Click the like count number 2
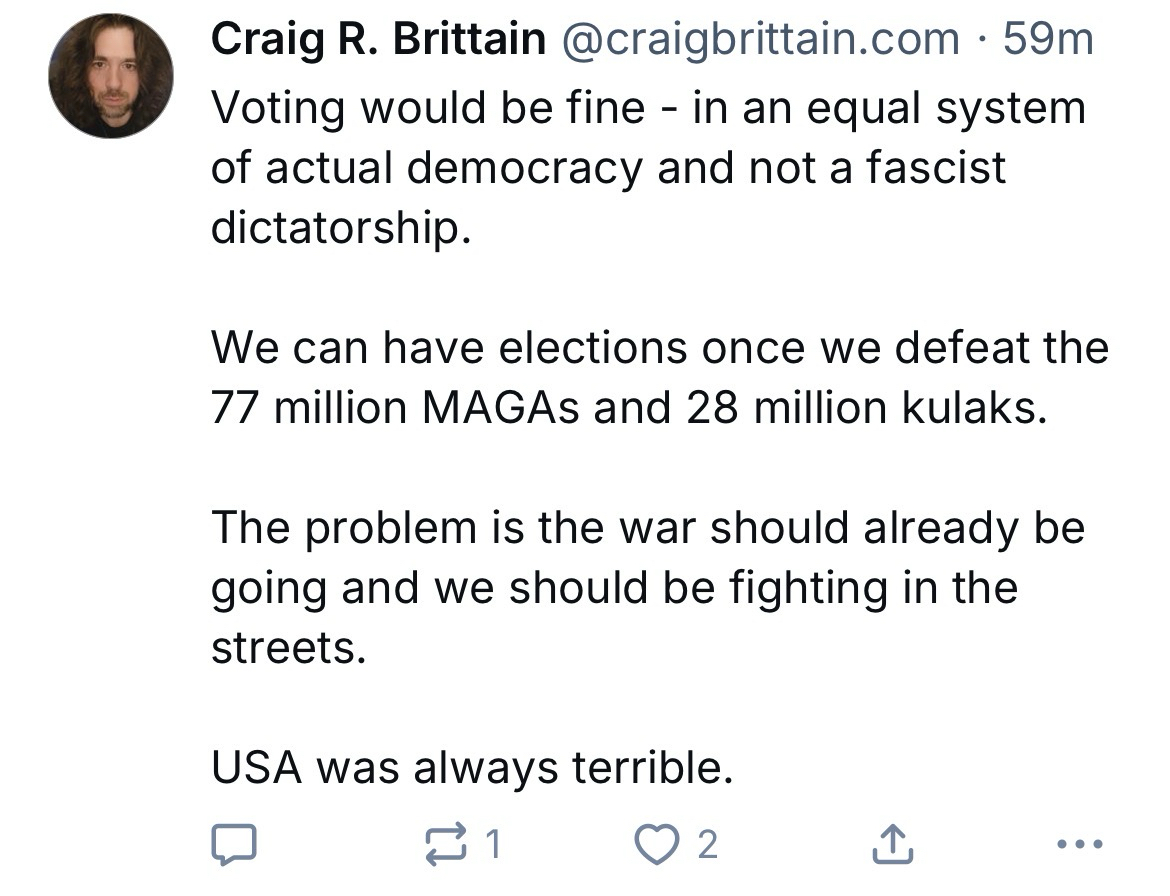 tap(707, 846)
